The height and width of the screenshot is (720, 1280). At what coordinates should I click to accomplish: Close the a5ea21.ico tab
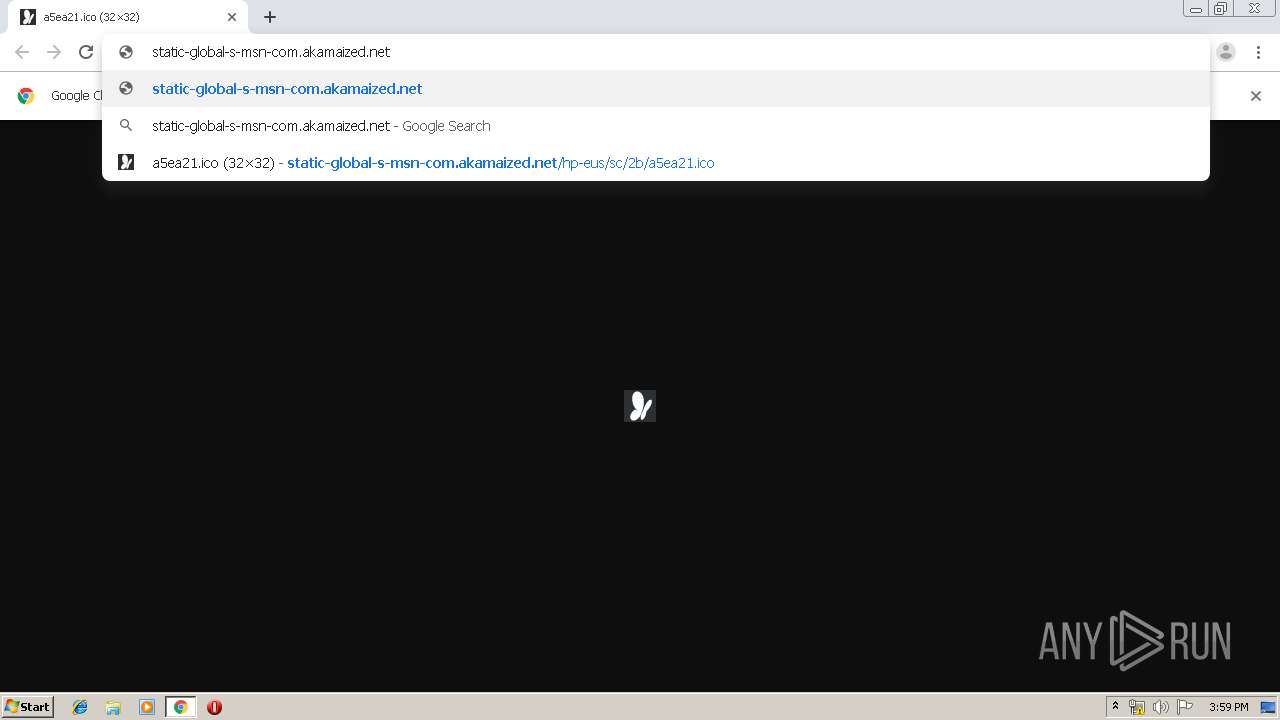[x=231, y=17]
